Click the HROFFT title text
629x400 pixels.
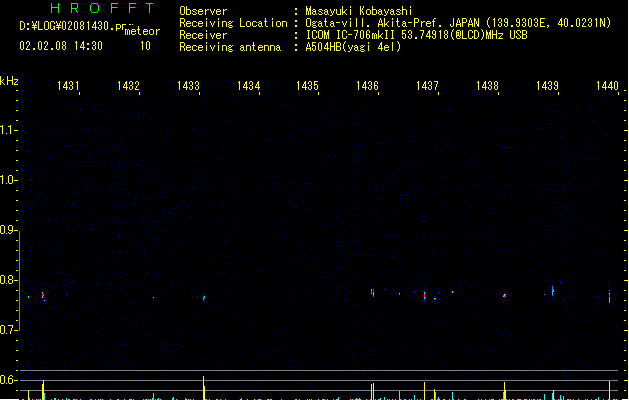pos(102,8)
